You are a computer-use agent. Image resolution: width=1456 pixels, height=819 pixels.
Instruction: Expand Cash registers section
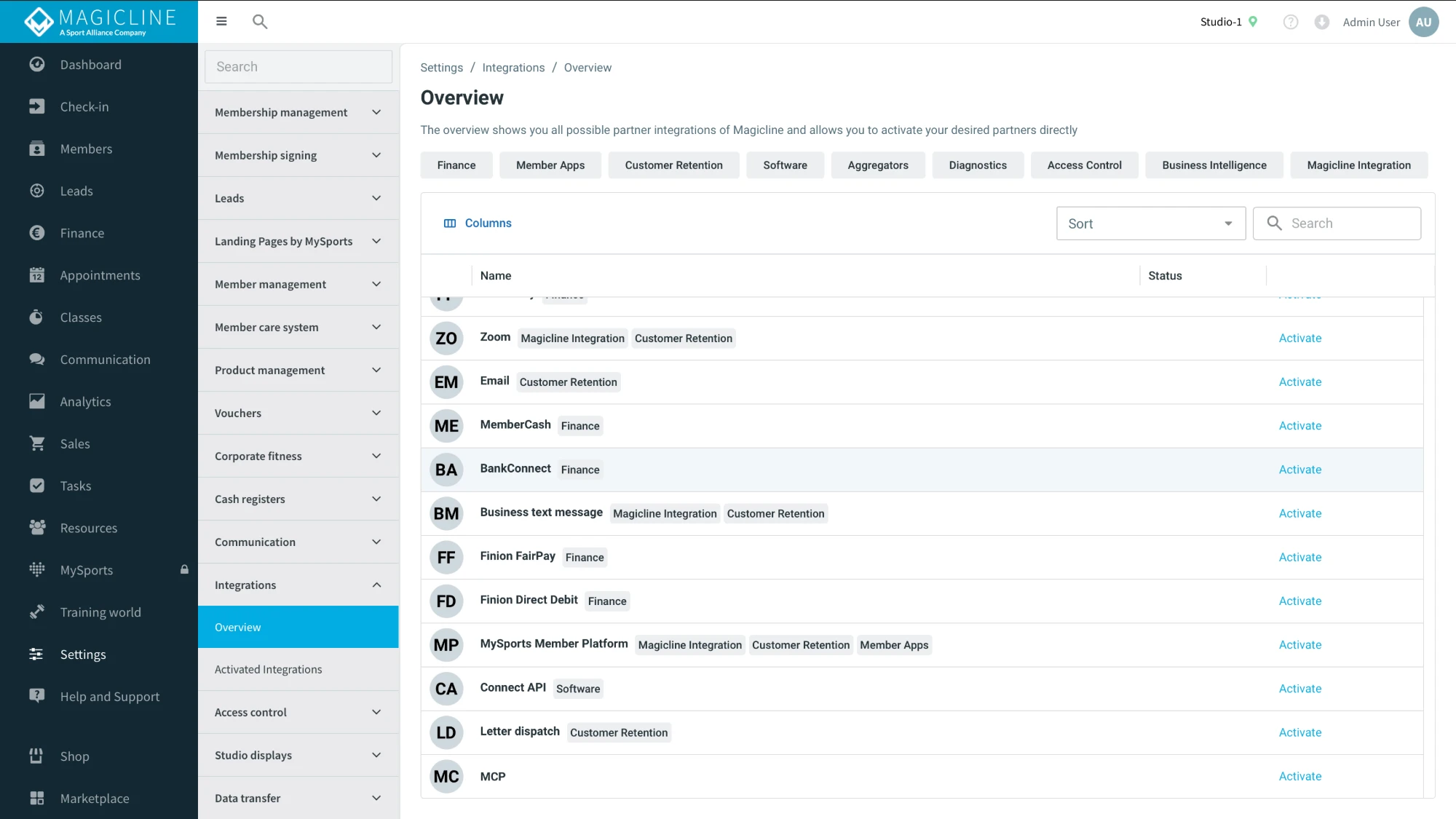click(x=298, y=499)
